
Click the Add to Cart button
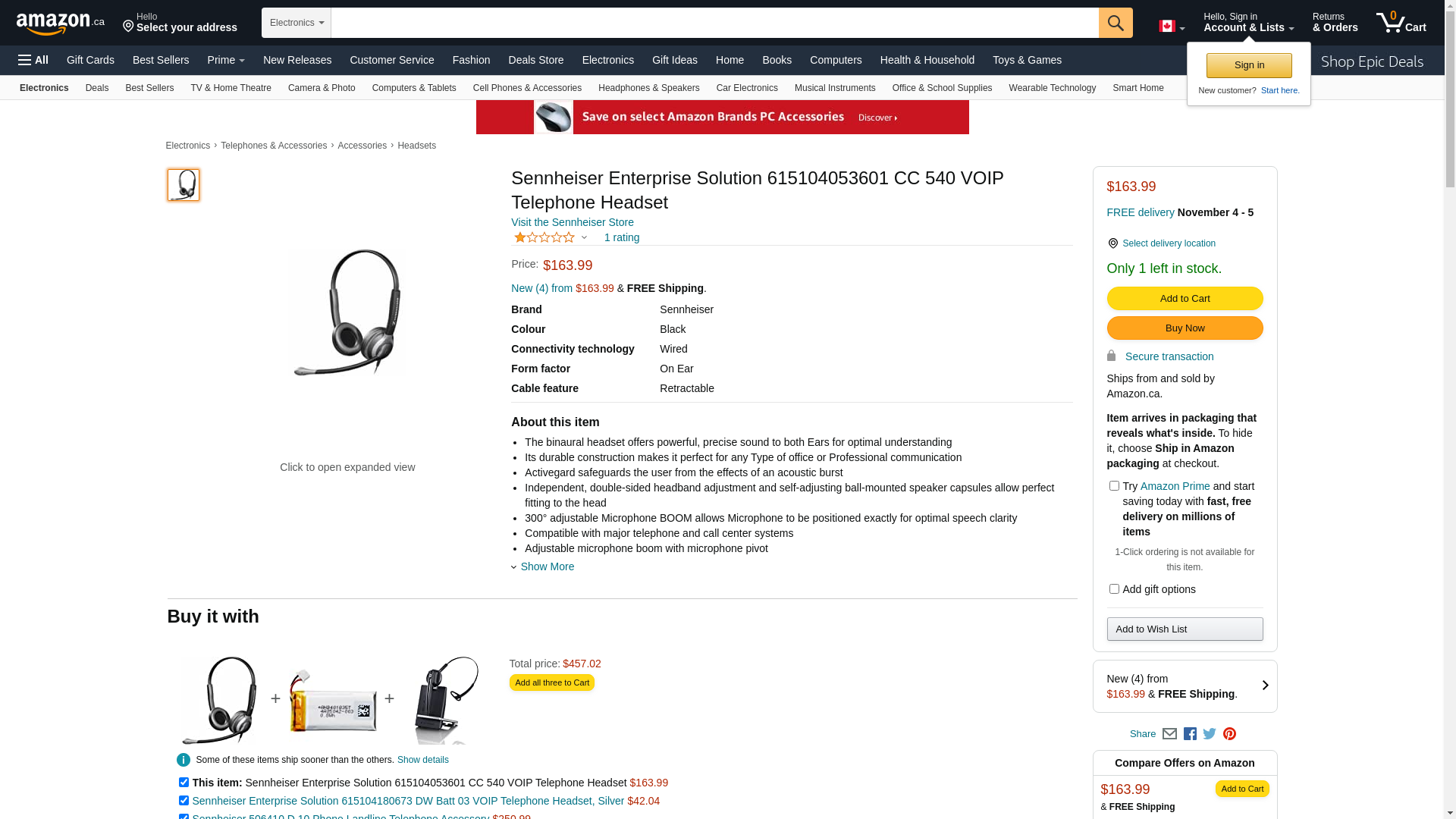point(1185,299)
